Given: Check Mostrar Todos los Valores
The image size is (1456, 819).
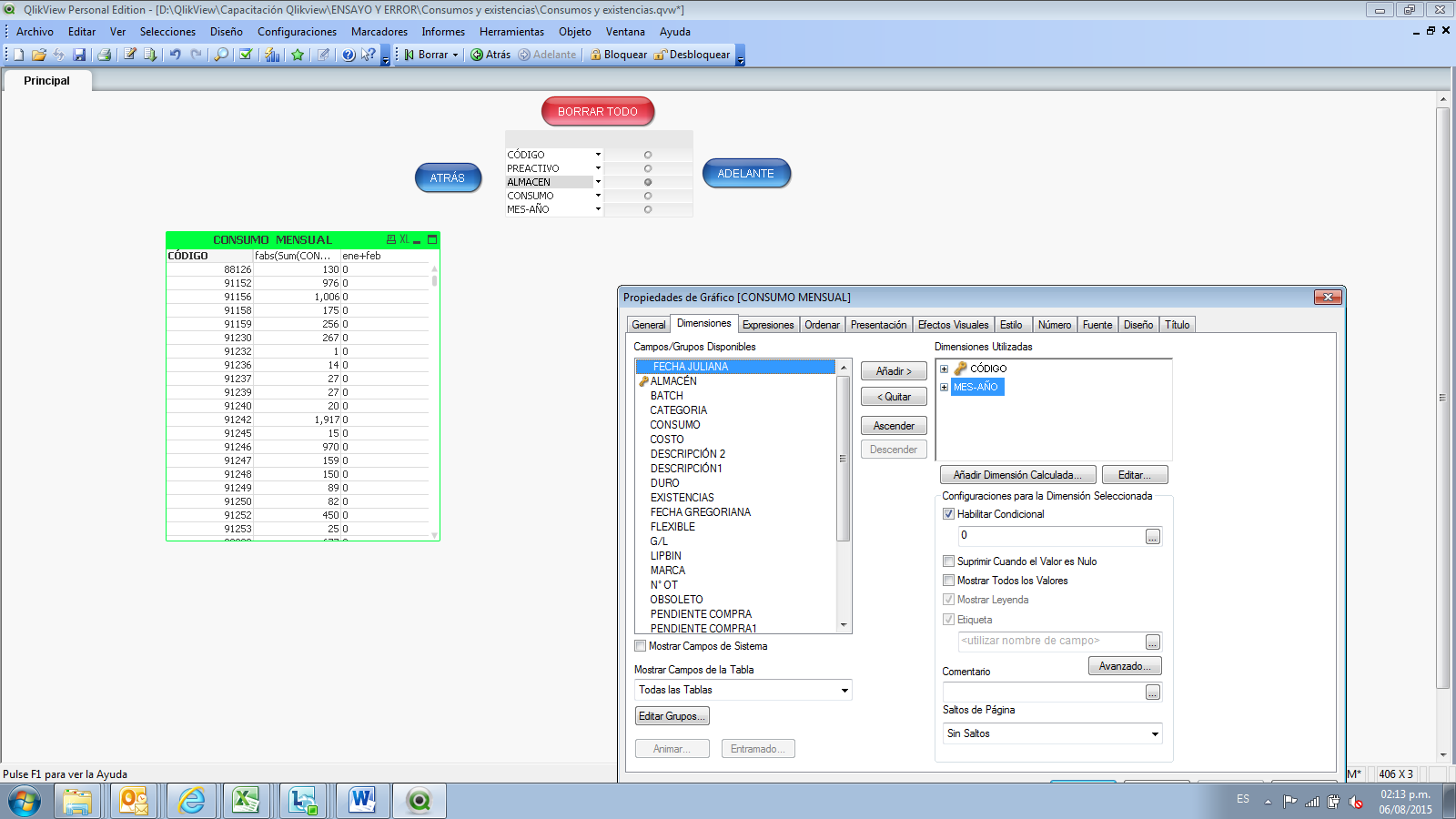Looking at the screenshot, I should 948,581.
